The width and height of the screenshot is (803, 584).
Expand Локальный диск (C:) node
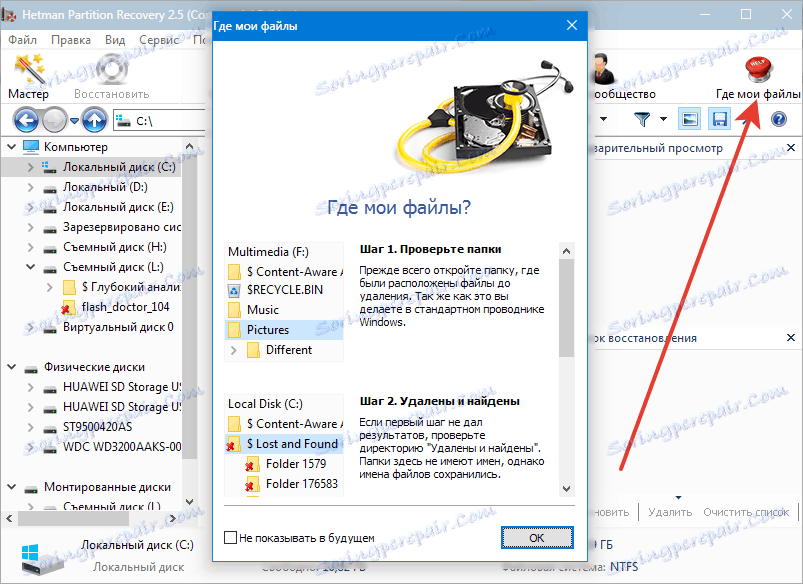click(30, 167)
